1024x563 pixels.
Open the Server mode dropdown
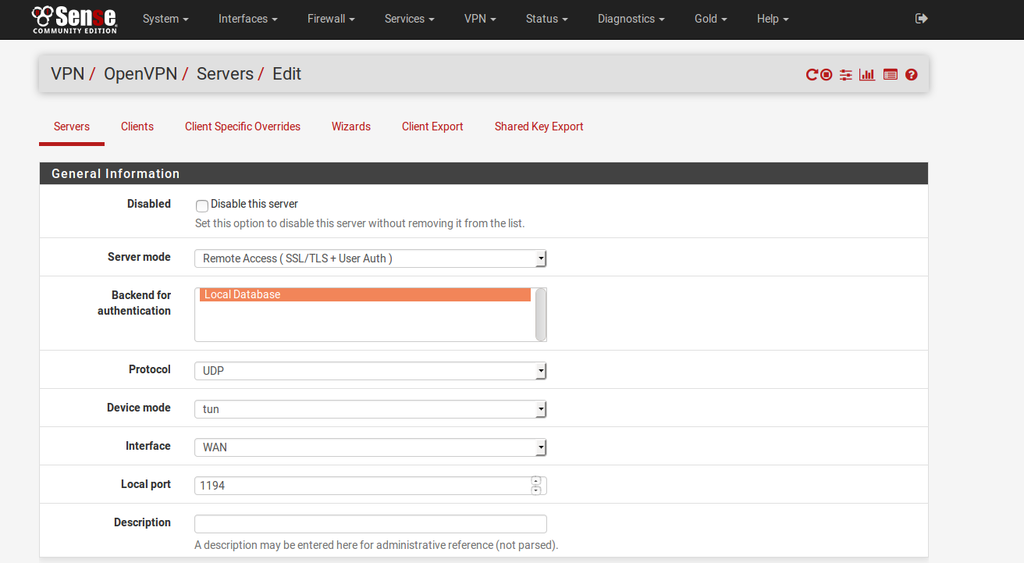[370, 258]
